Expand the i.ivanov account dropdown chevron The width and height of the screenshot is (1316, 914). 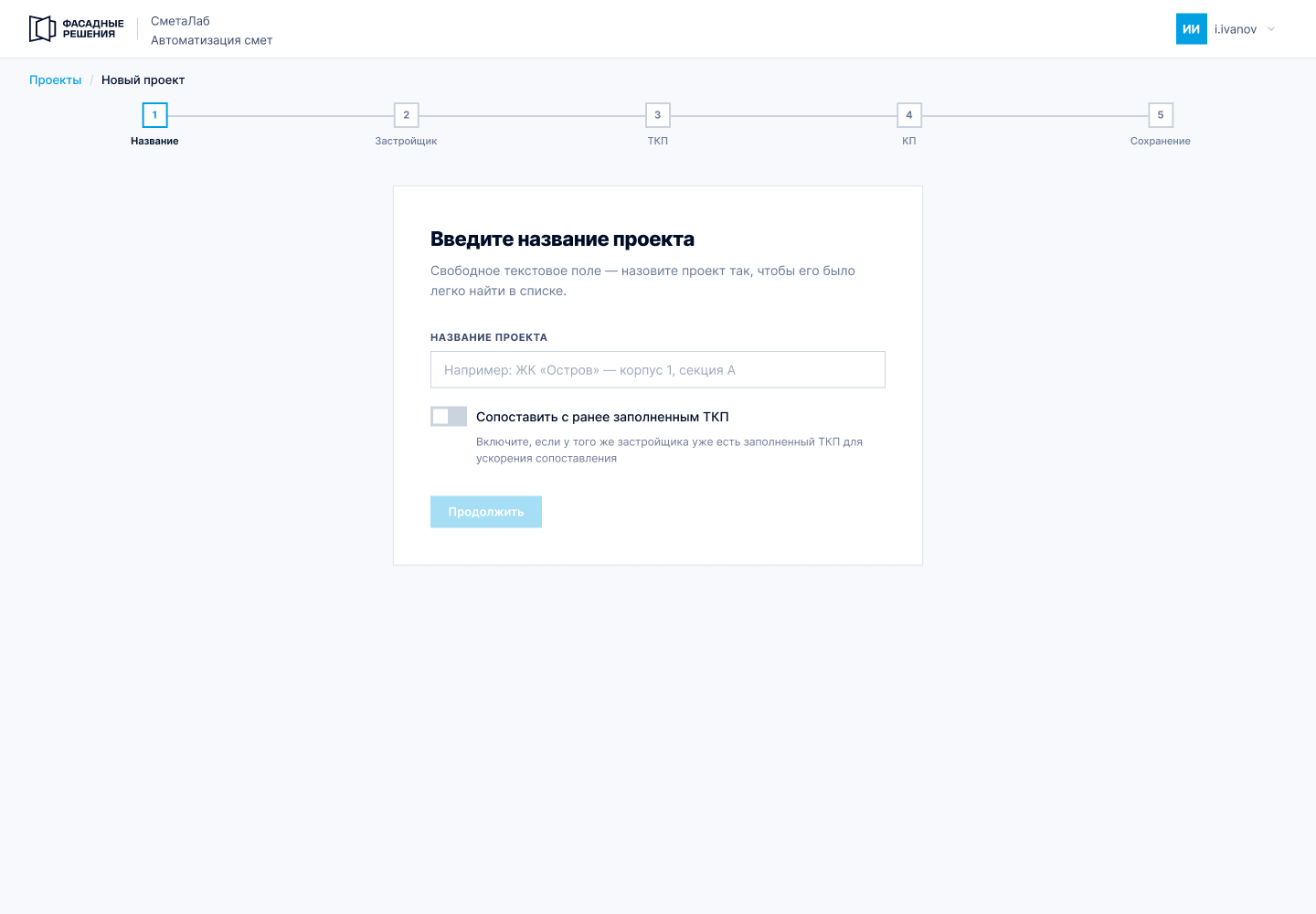[1271, 29]
